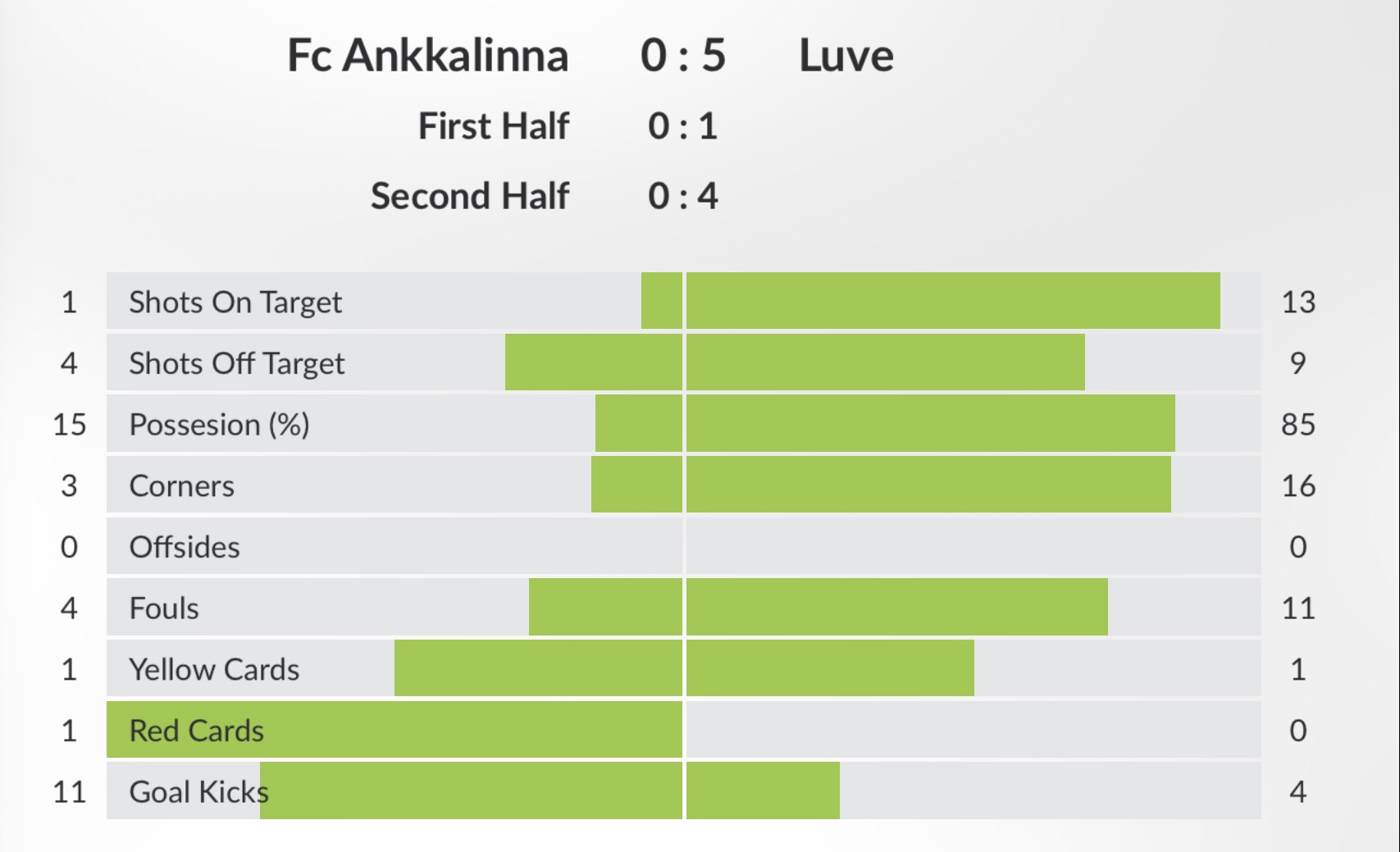This screenshot has width=1400, height=852.
Task: Click Luve's corners count 16
Action: (x=1297, y=486)
